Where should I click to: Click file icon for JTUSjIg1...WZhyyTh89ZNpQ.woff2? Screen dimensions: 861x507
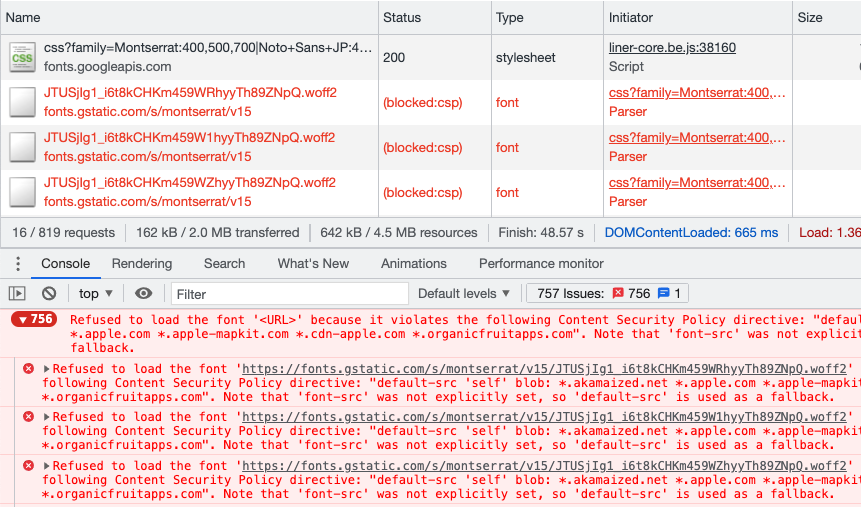point(23,192)
